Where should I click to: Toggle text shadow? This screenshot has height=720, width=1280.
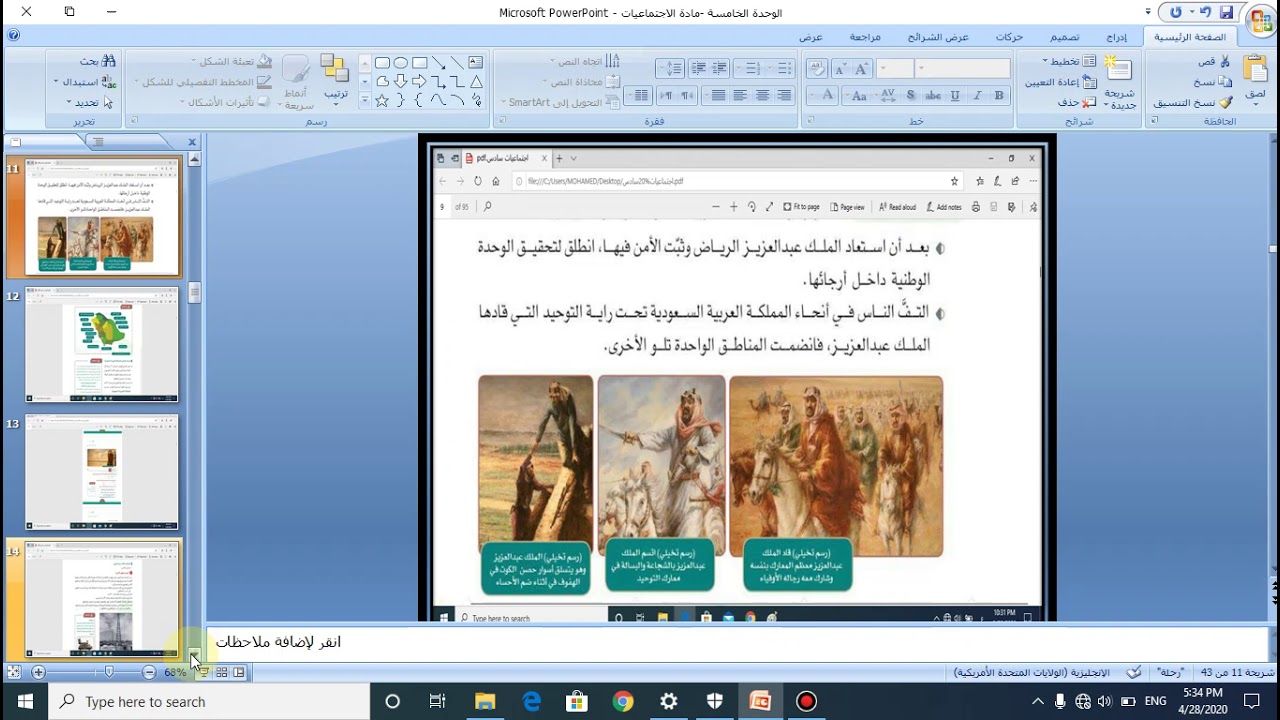(910, 95)
